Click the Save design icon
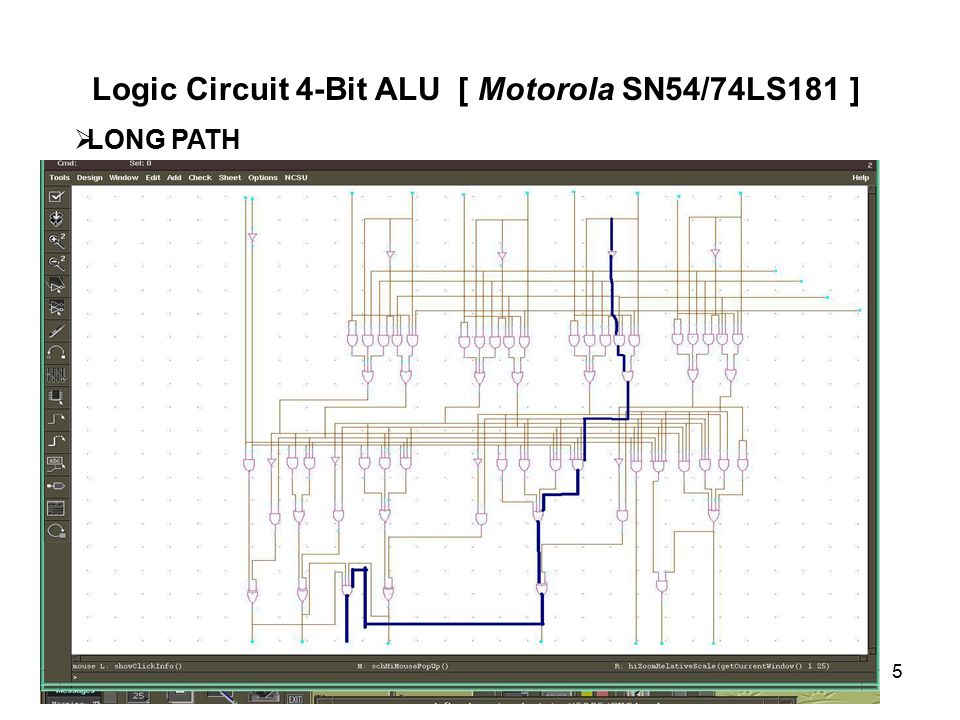960x720 pixels. pyautogui.click(x=56, y=219)
